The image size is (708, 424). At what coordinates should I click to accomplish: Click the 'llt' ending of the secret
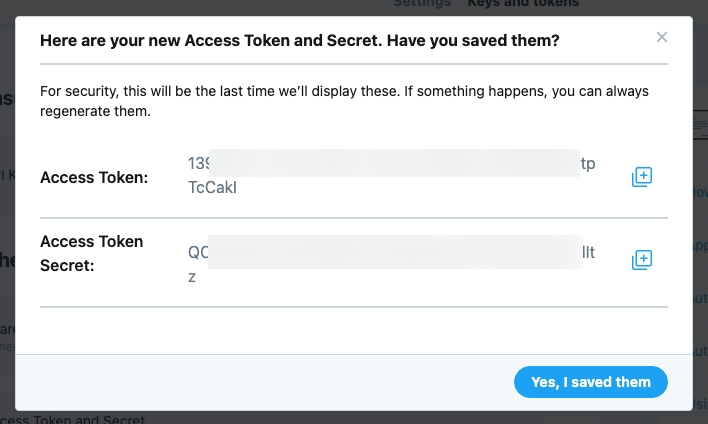point(588,253)
